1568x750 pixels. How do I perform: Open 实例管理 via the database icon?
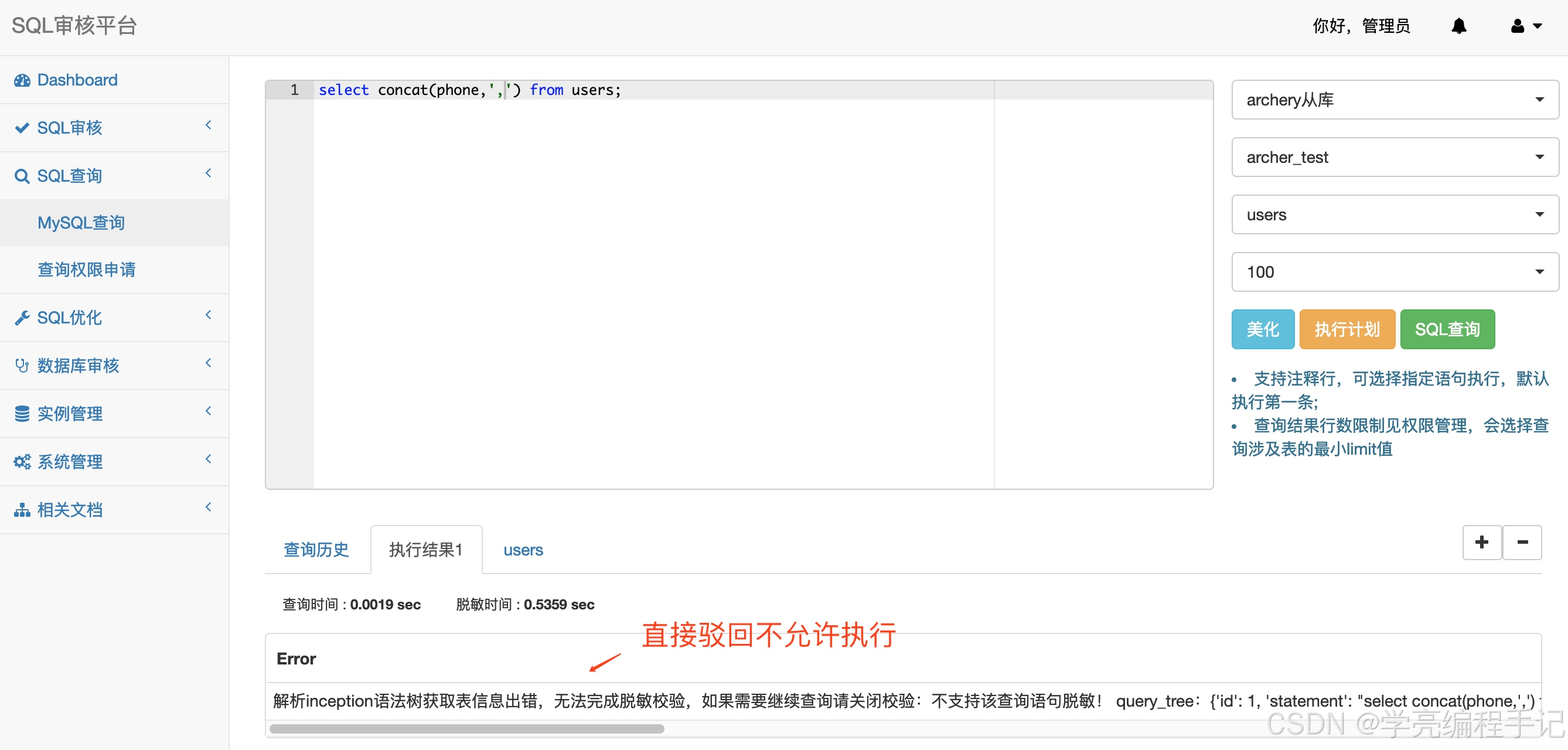[x=22, y=413]
